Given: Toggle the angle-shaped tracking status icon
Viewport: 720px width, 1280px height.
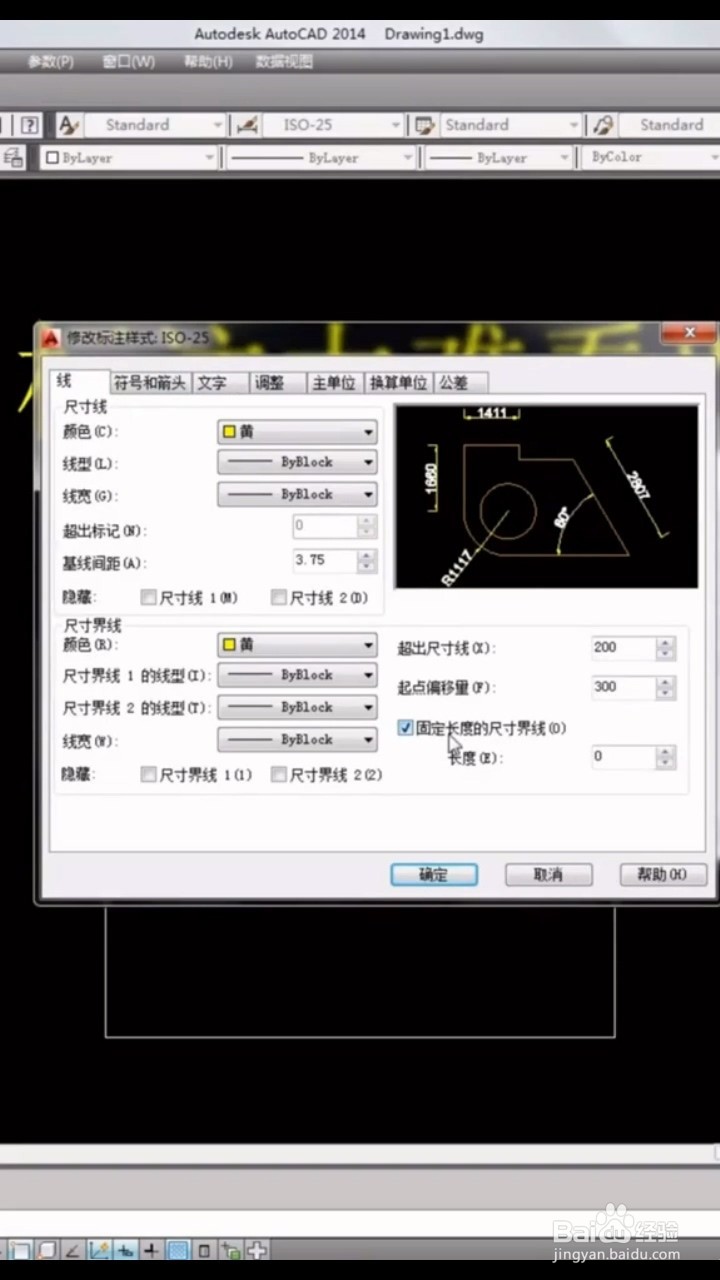Looking at the screenshot, I should 73,1250.
